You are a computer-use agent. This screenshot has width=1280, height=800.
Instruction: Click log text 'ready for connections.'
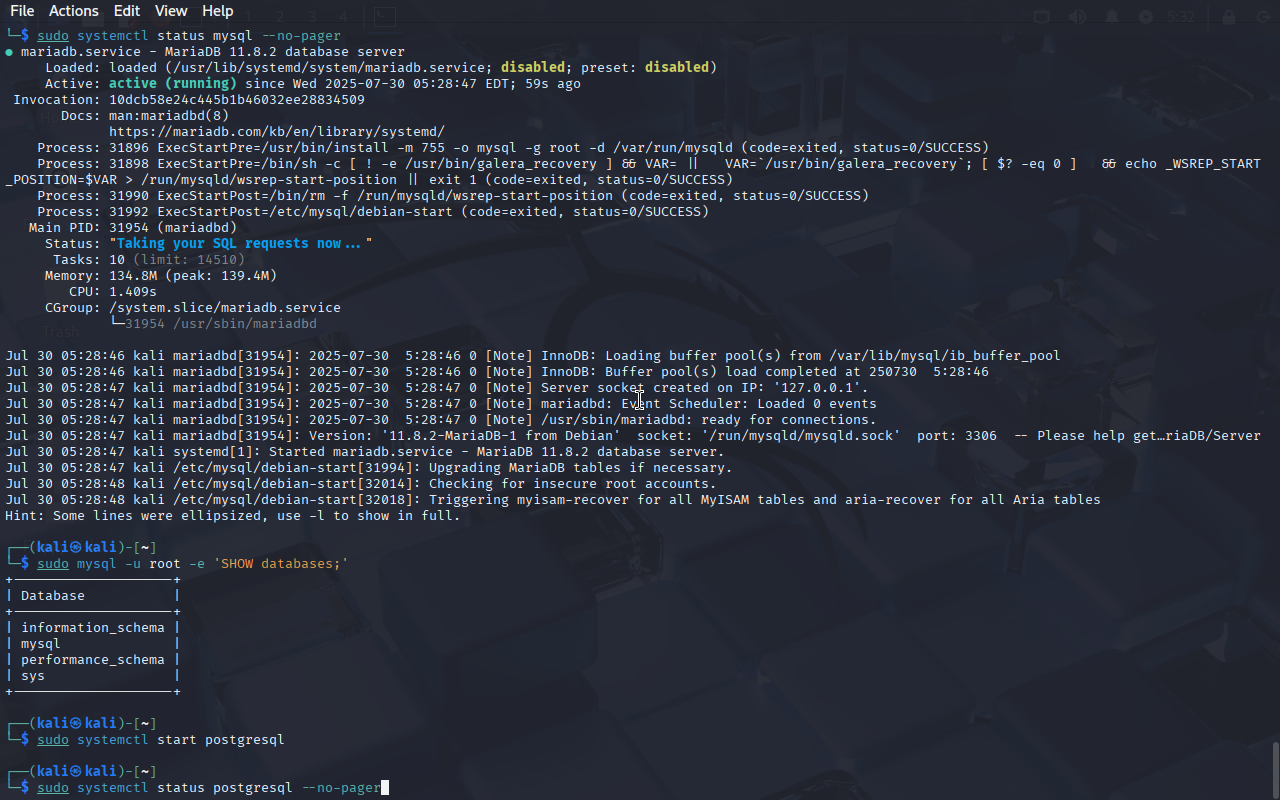(789, 420)
